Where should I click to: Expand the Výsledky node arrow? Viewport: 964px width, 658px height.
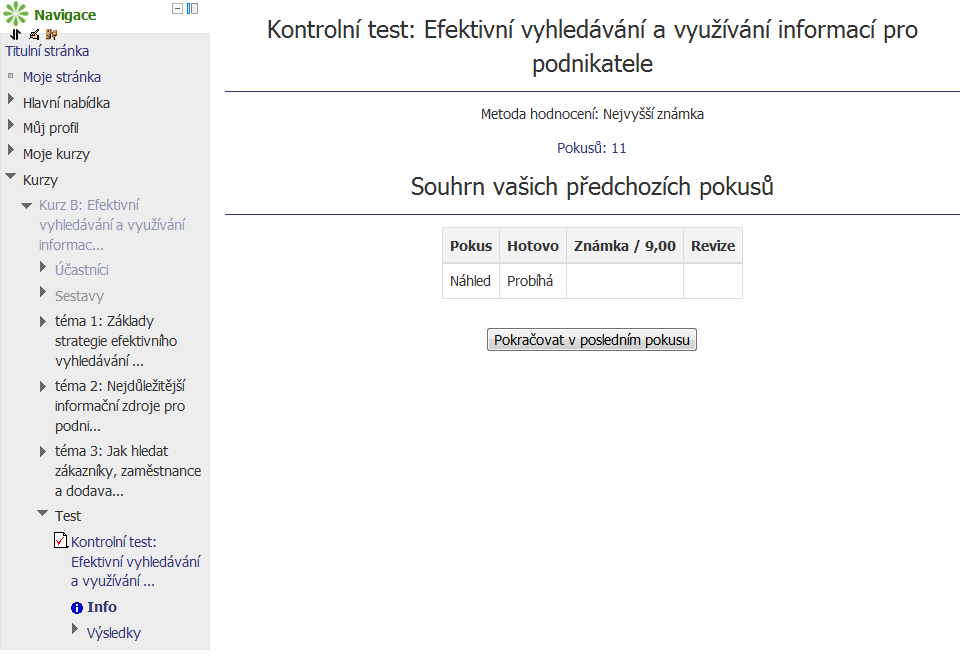[x=74, y=629]
